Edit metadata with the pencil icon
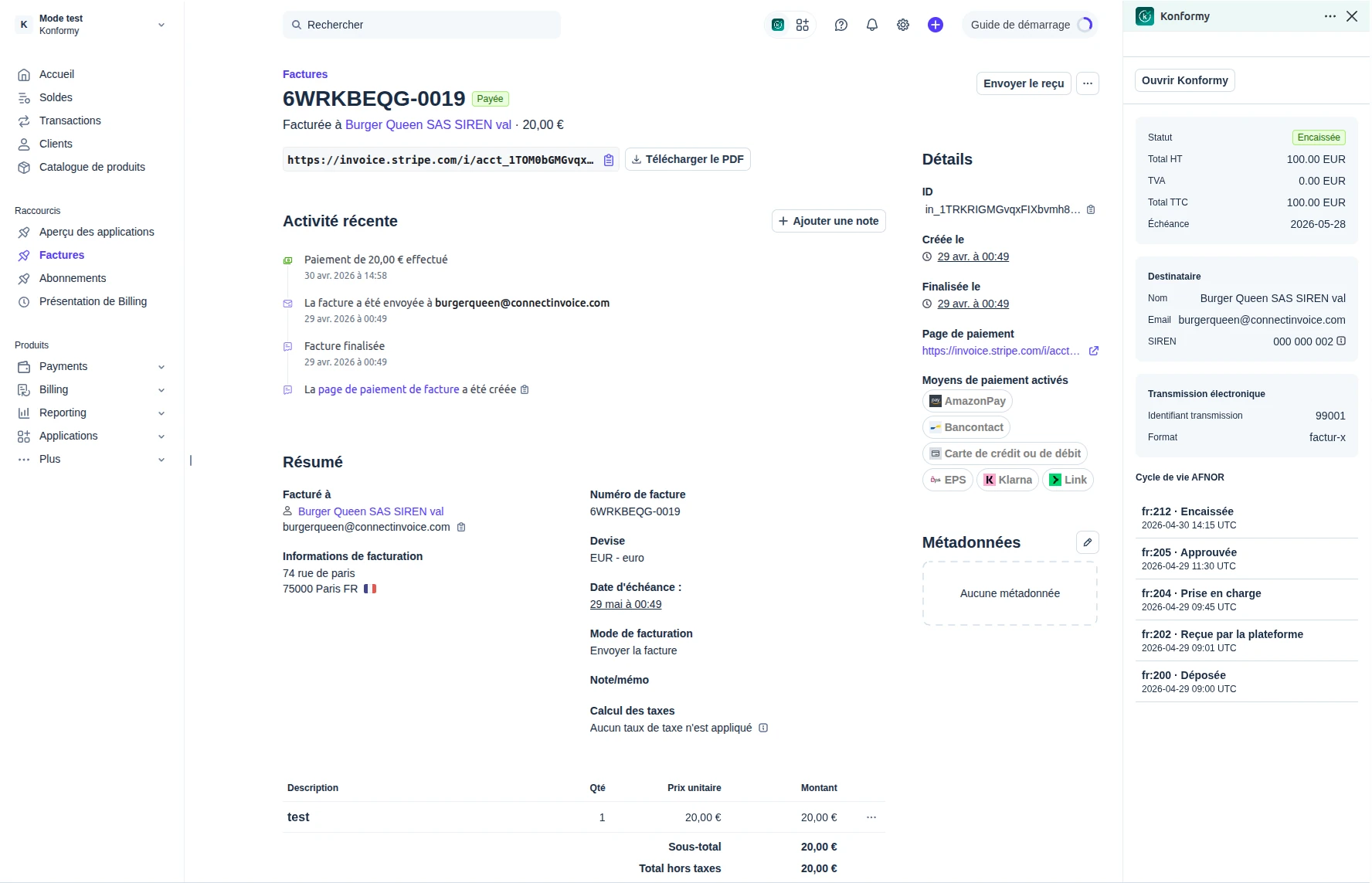1372x883 pixels. pos(1088,542)
